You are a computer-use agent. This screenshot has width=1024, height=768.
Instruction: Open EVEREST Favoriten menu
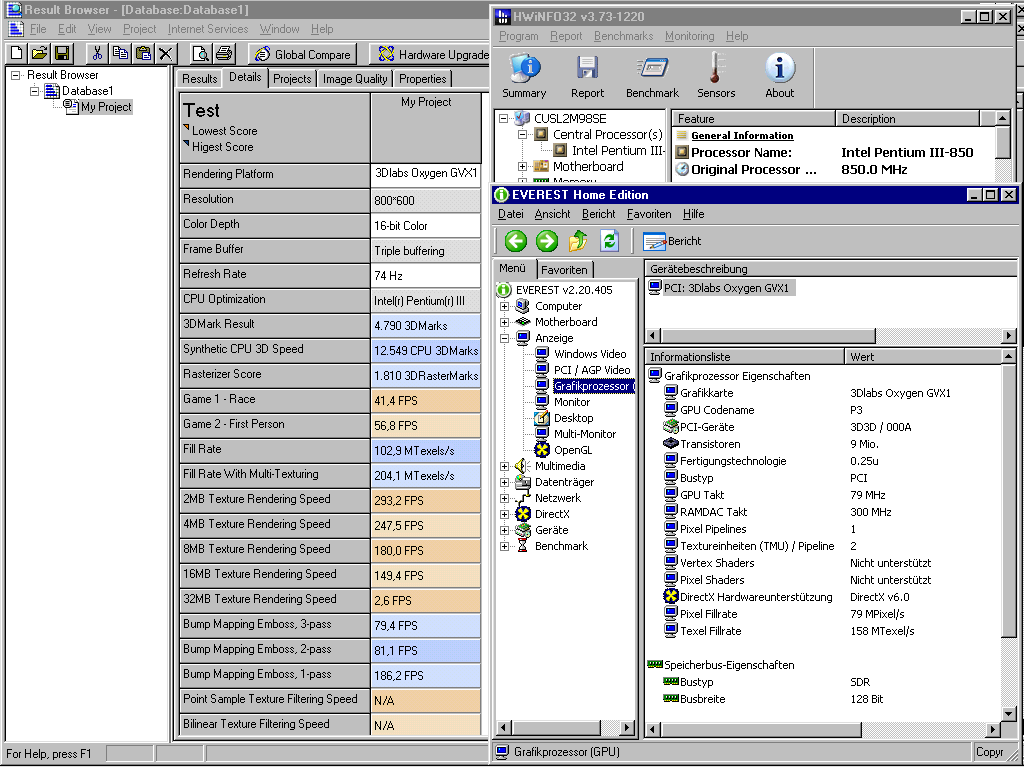click(x=648, y=214)
